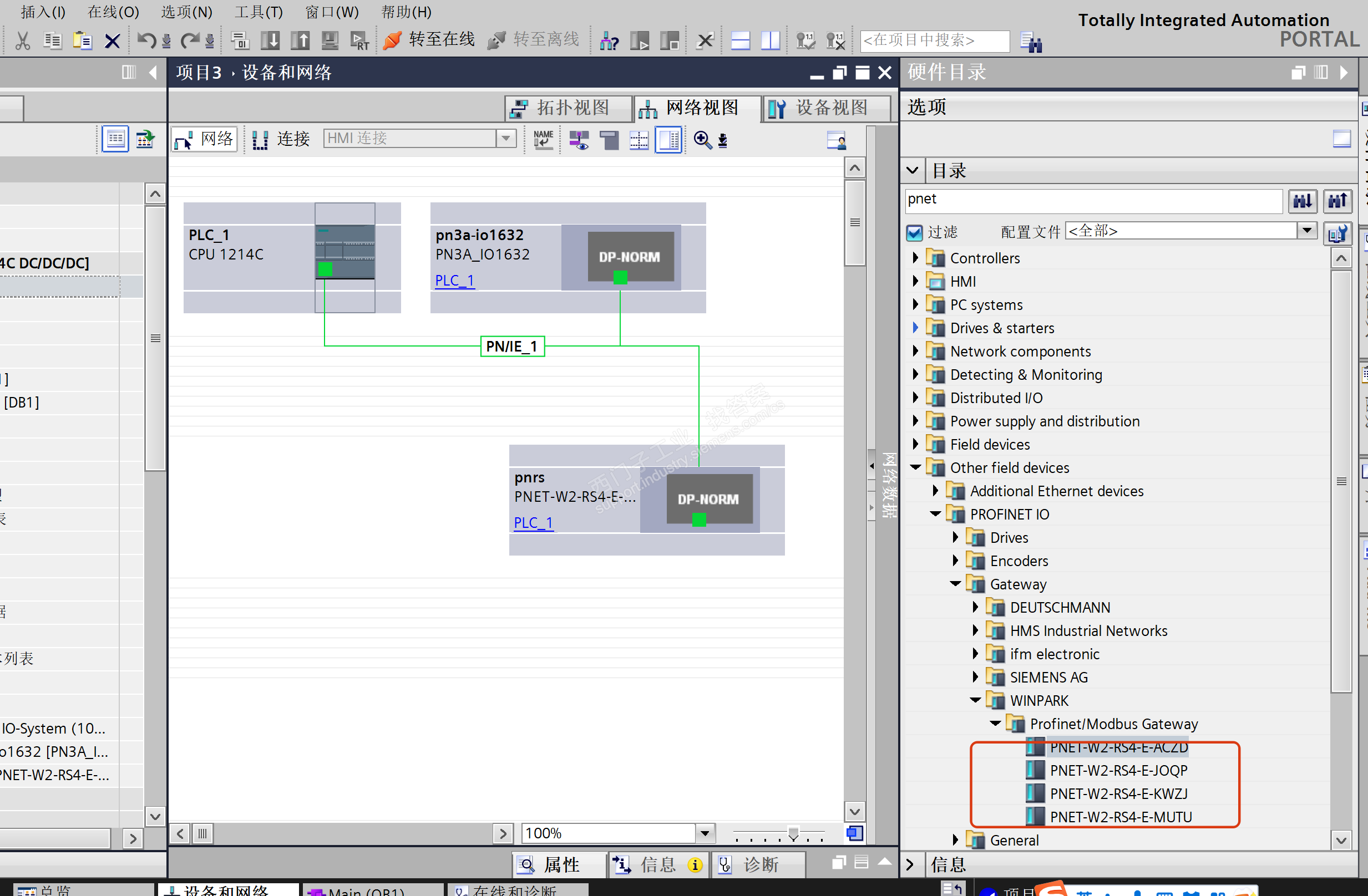Collapse the WINPARK tree node
The height and width of the screenshot is (896, 1368).
975,701
